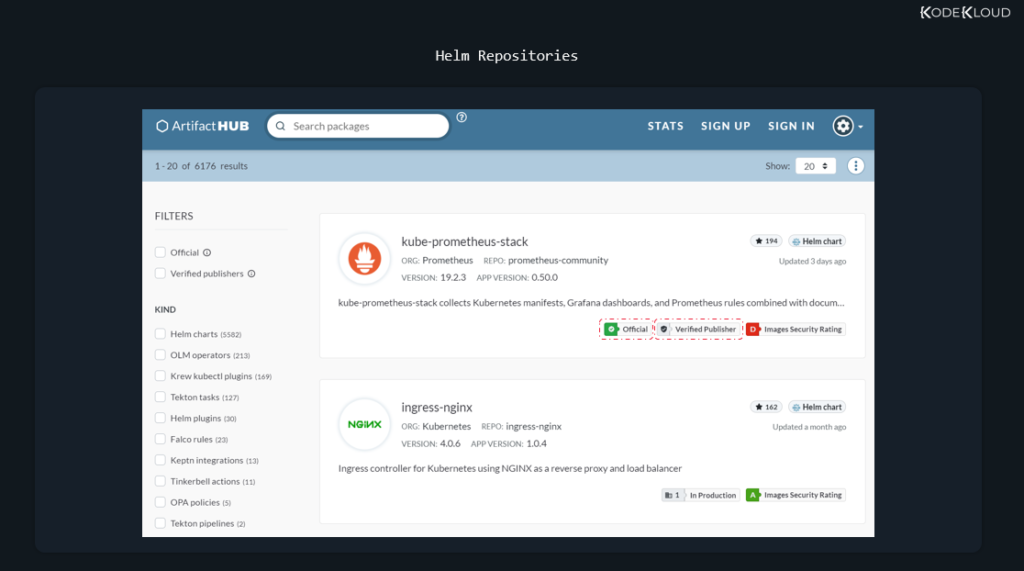Click app version 1.0.4 value
This screenshot has height=571, width=1024.
(536, 444)
